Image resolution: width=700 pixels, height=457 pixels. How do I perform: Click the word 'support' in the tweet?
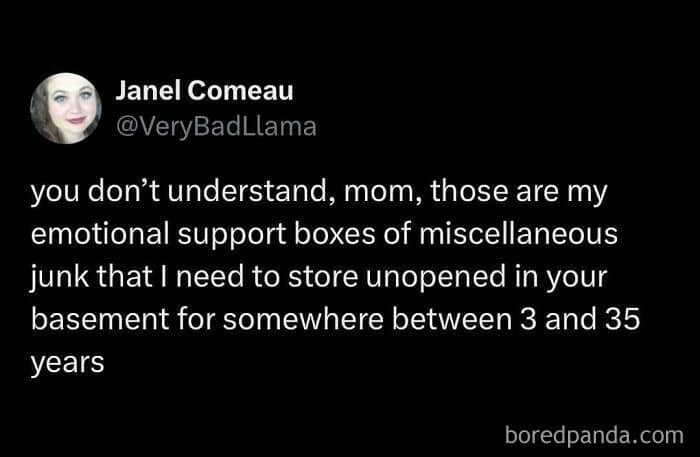pyautogui.click(x=232, y=235)
